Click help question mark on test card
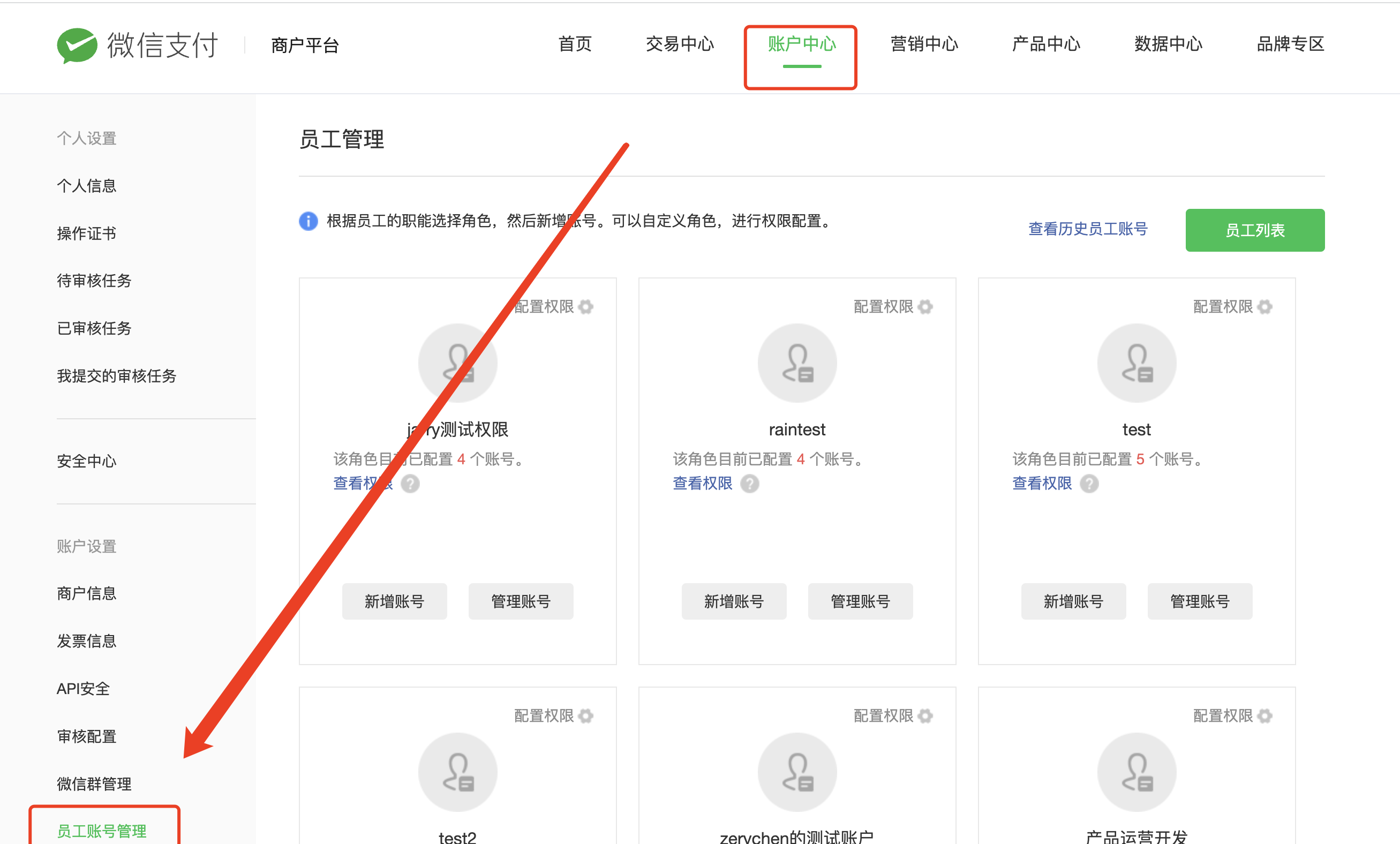This screenshot has height=844, width=1400. click(x=1089, y=484)
